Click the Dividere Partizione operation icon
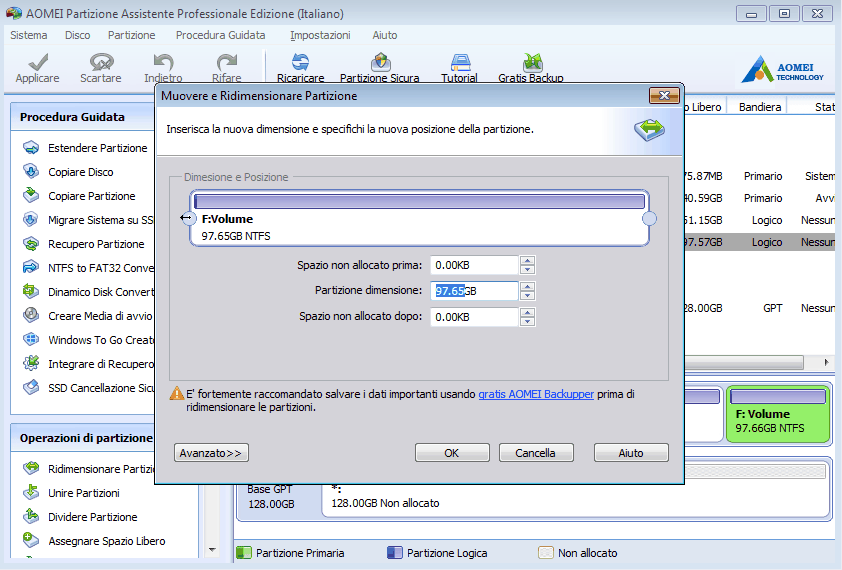Viewport: 842px width, 570px height. pos(31,516)
